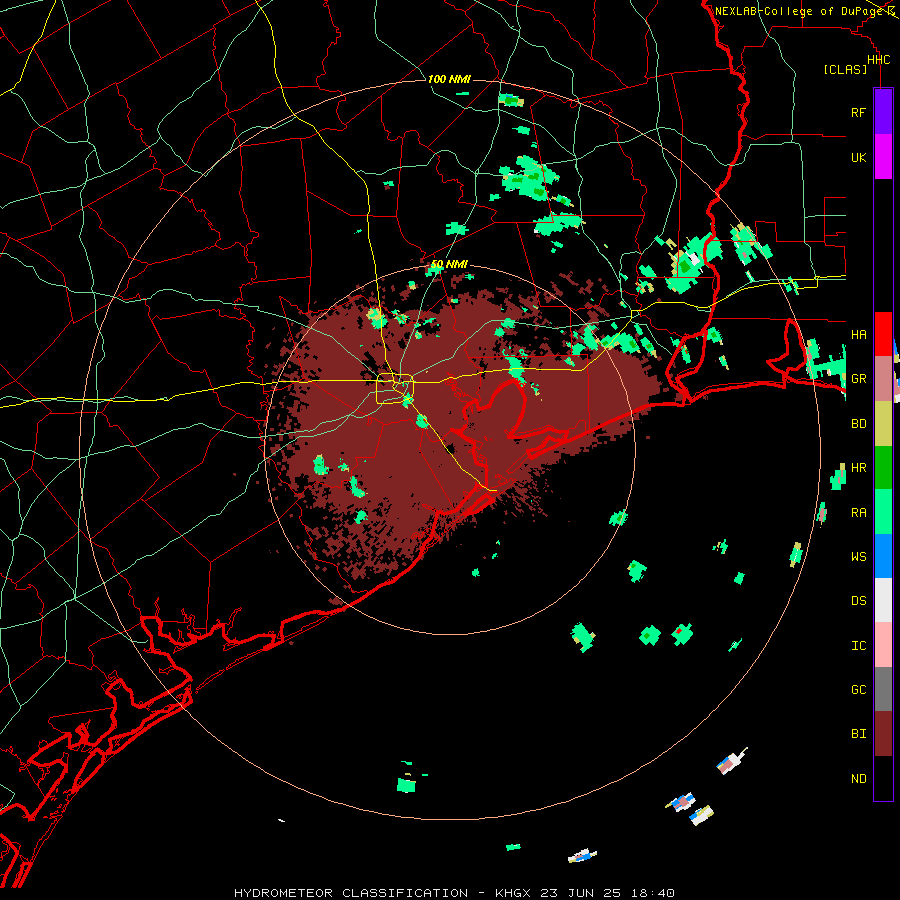Click the magenta UK color swatch

(x=883, y=157)
